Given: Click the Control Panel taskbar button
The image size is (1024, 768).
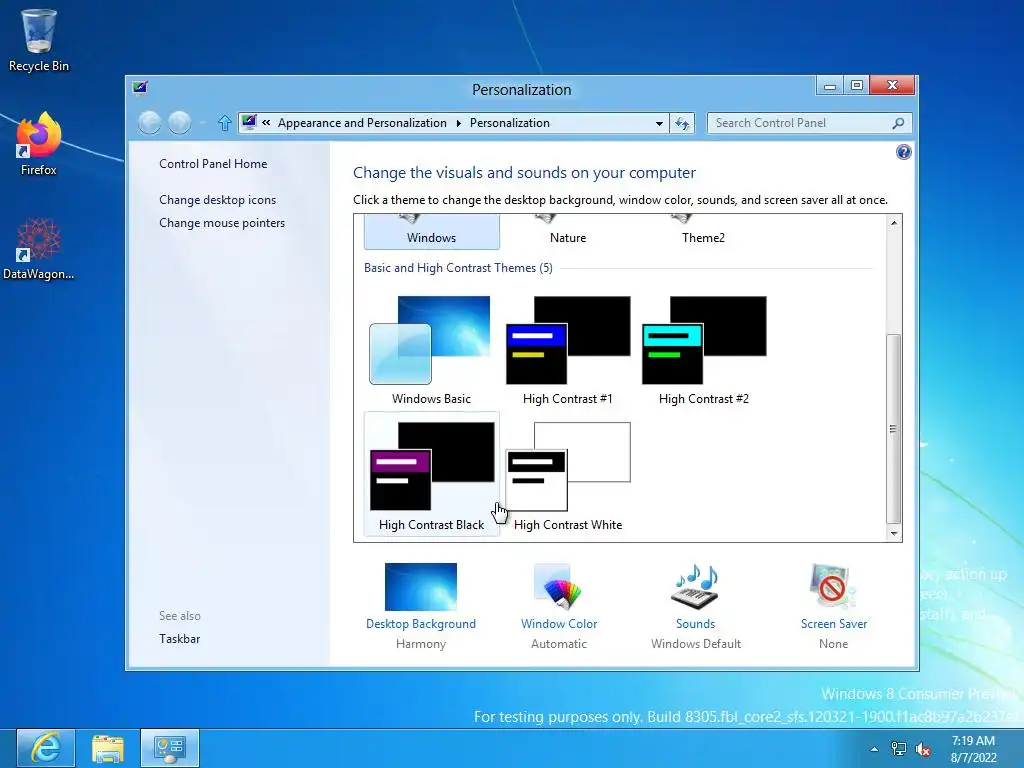Looking at the screenshot, I should click(170, 748).
